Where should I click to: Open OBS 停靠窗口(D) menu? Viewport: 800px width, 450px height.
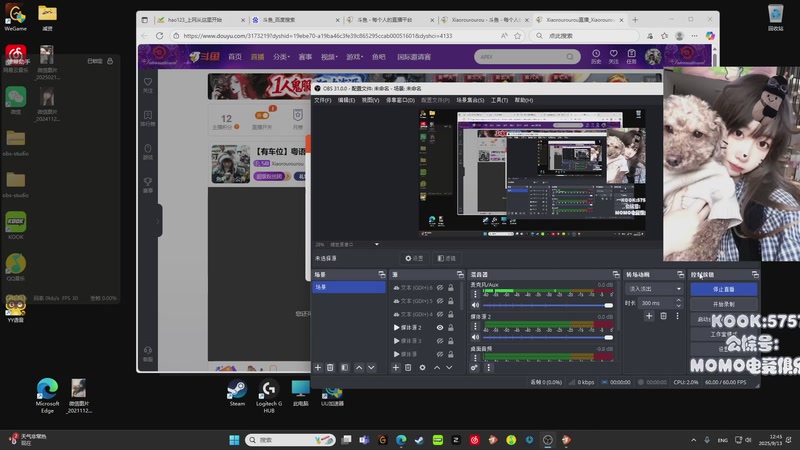click(400, 100)
